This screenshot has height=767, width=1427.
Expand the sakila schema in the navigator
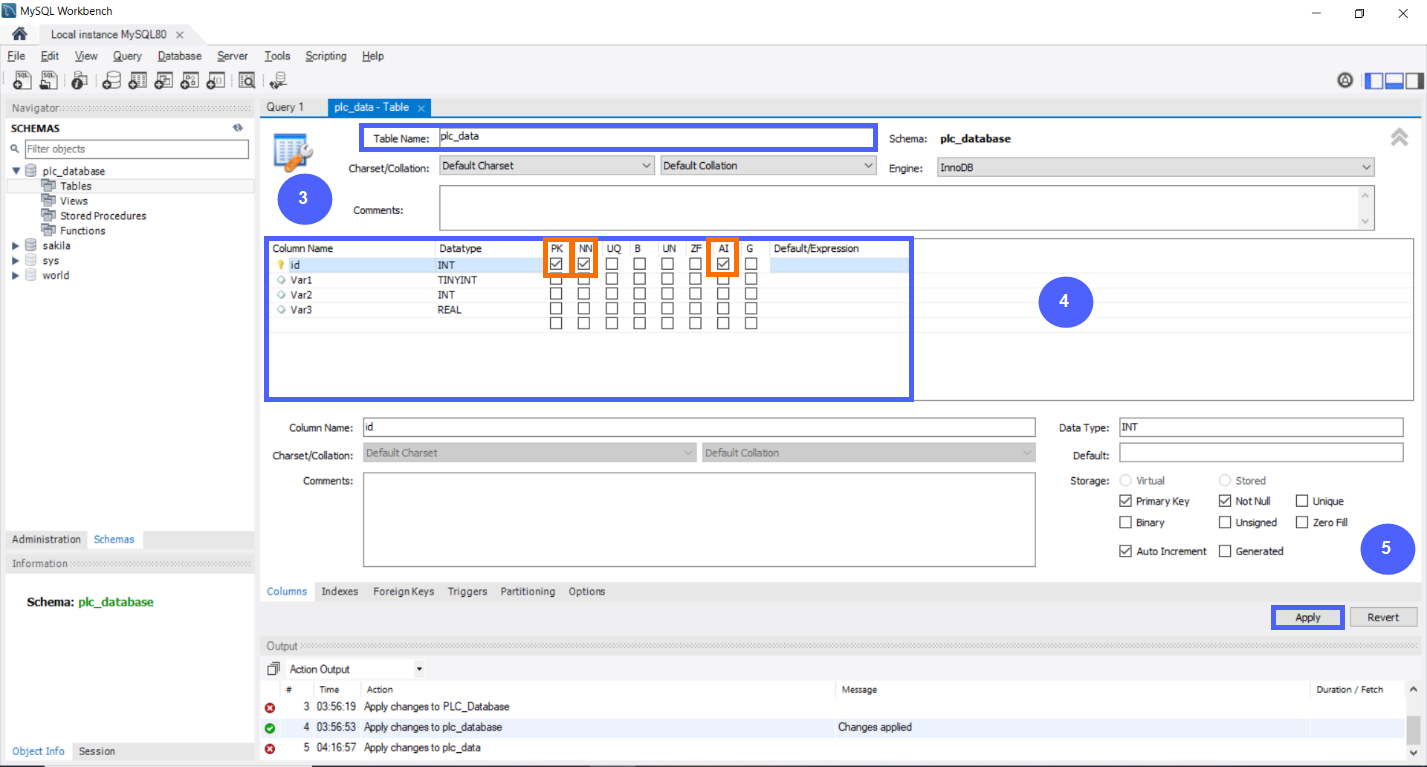point(14,245)
